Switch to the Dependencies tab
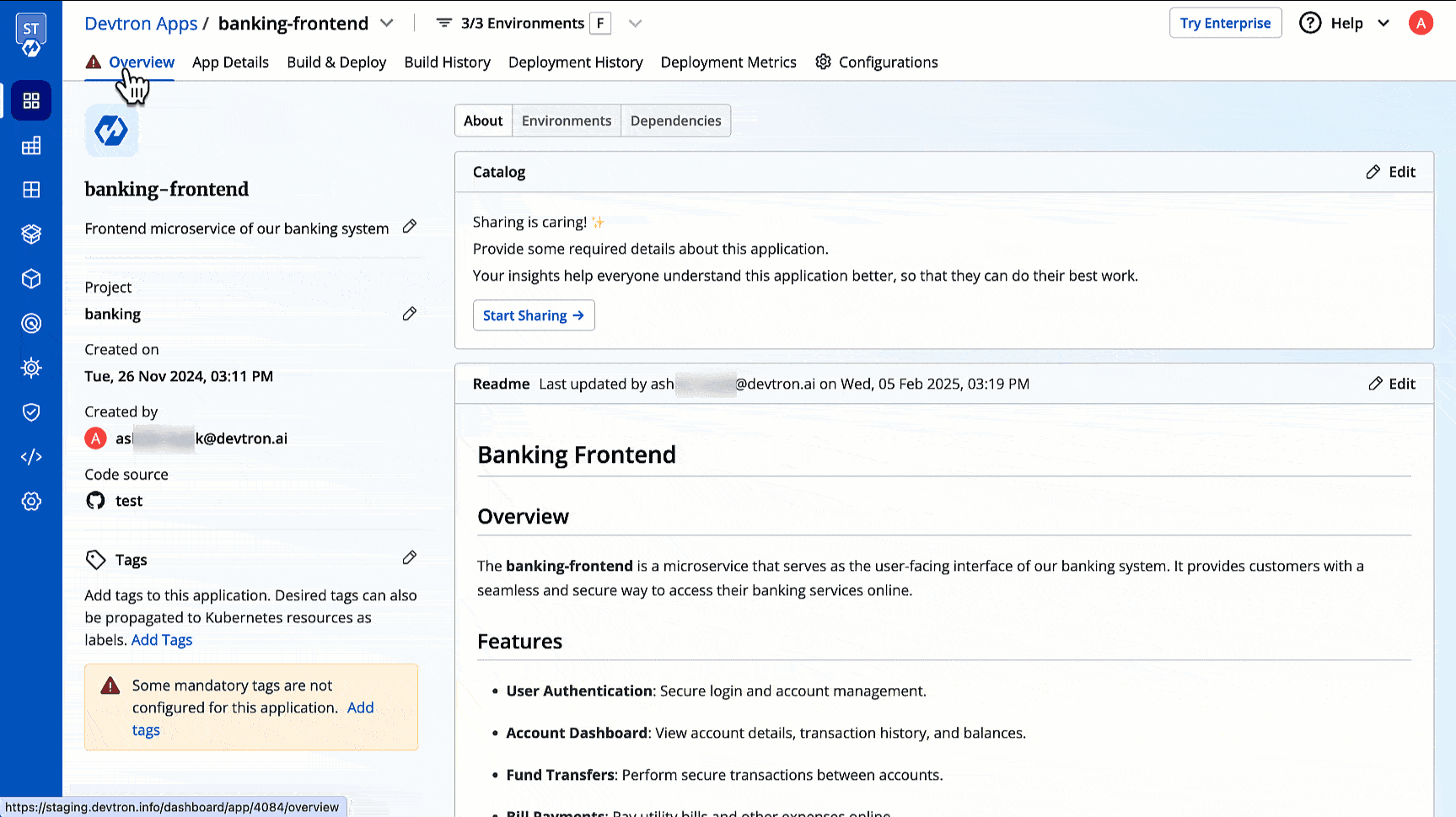 pos(675,121)
